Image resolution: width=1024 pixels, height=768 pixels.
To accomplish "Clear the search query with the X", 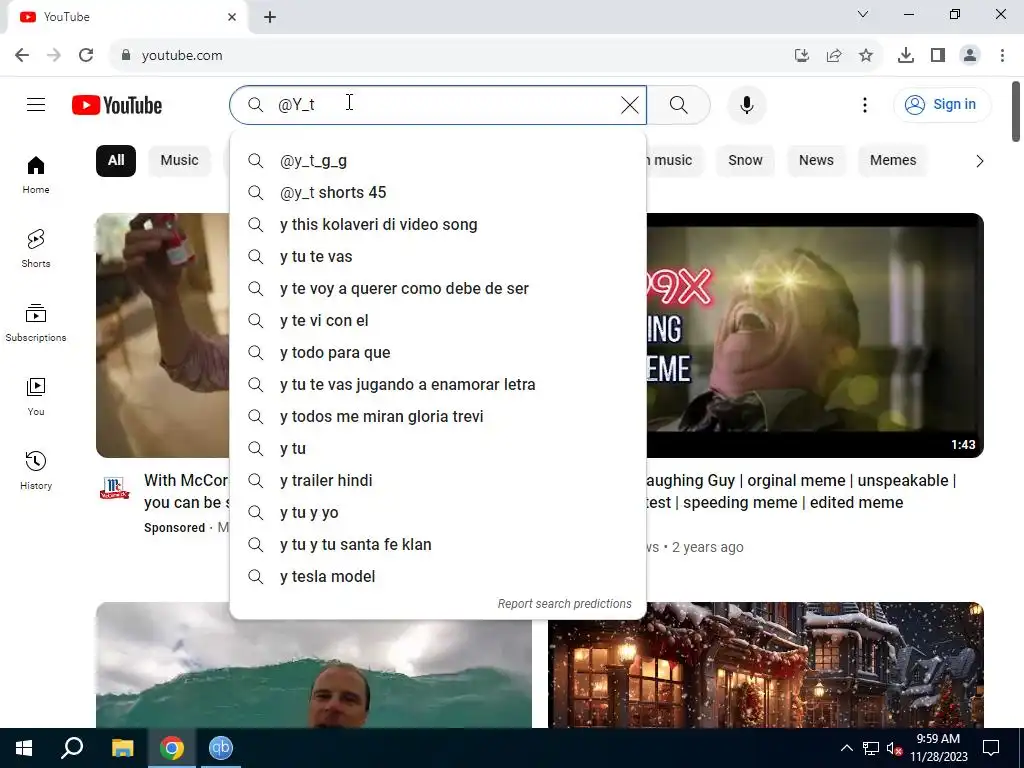I will 630,104.
